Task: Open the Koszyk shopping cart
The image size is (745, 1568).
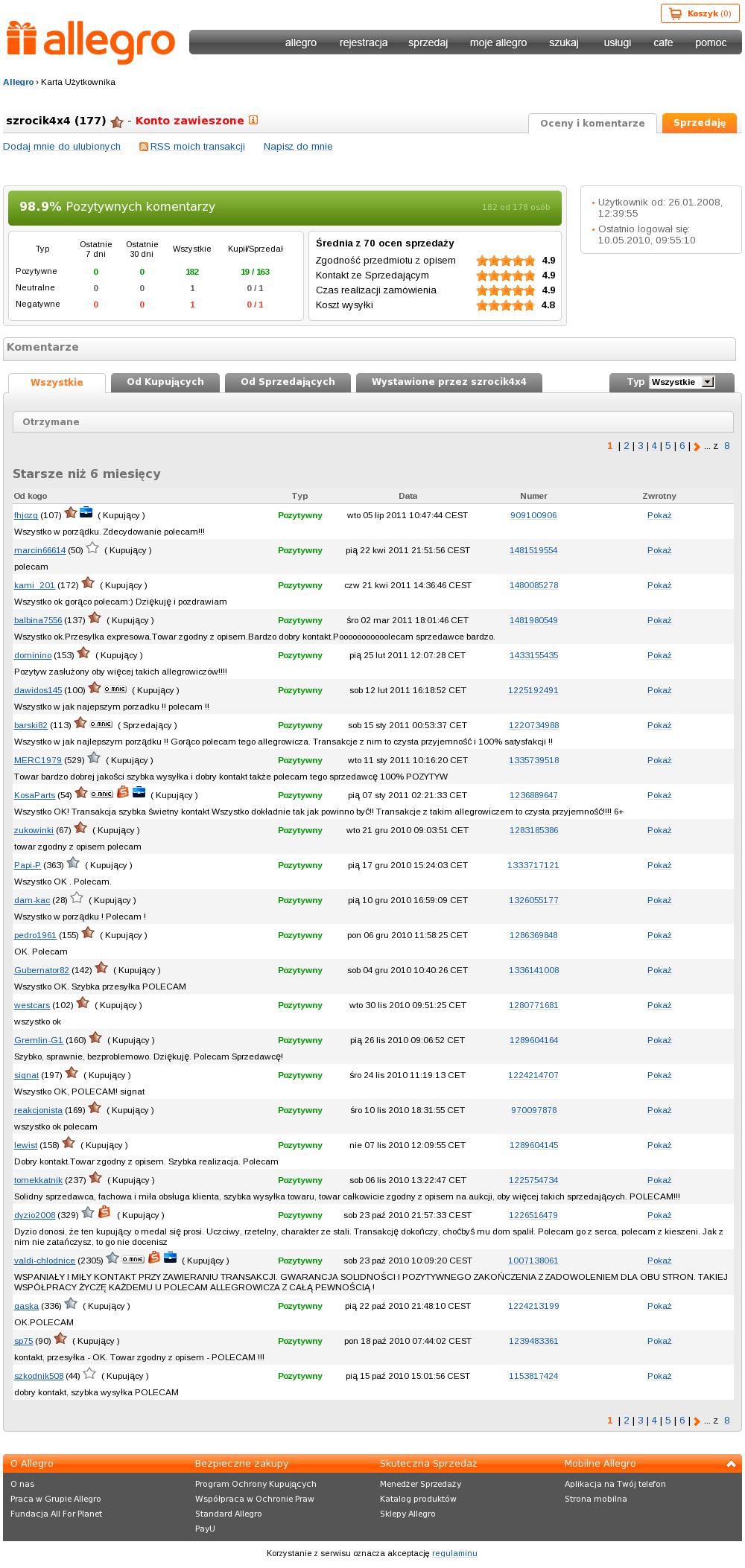Action: [700, 13]
